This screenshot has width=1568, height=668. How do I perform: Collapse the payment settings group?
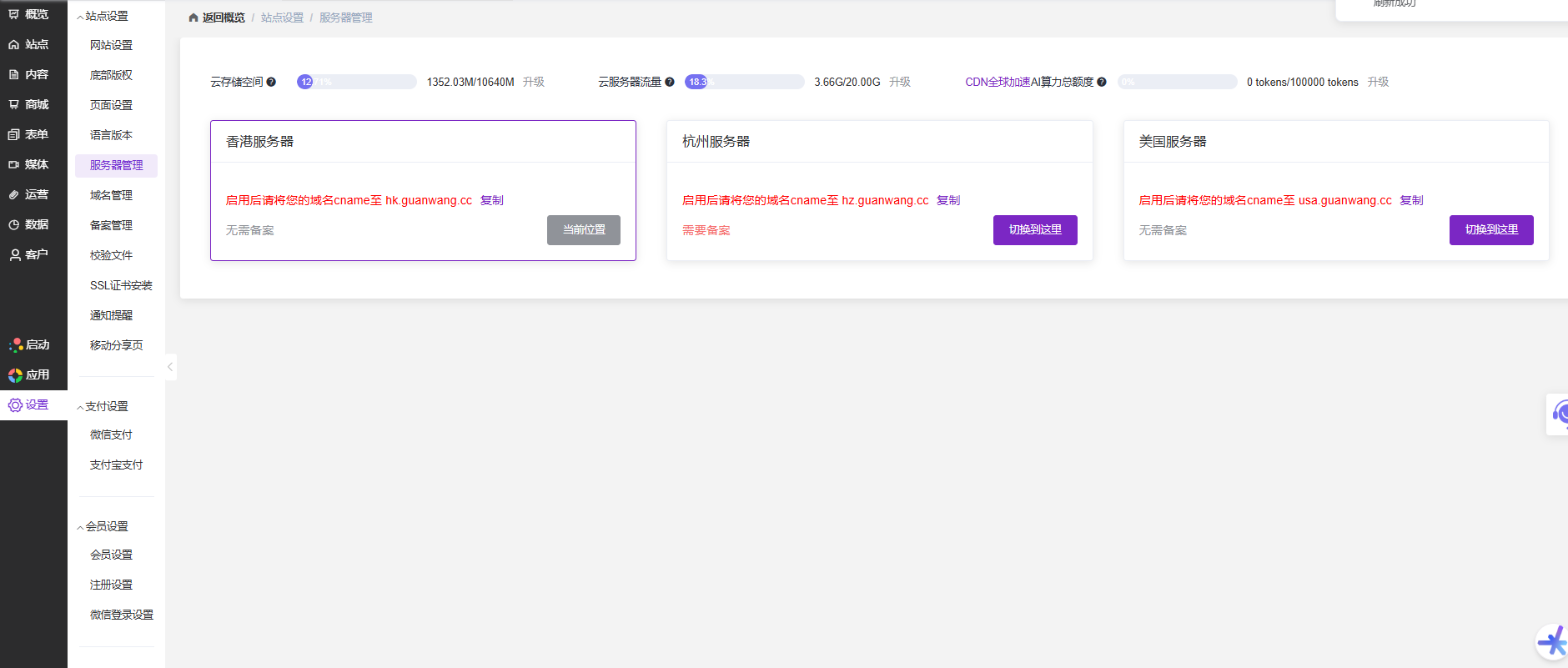click(81, 407)
